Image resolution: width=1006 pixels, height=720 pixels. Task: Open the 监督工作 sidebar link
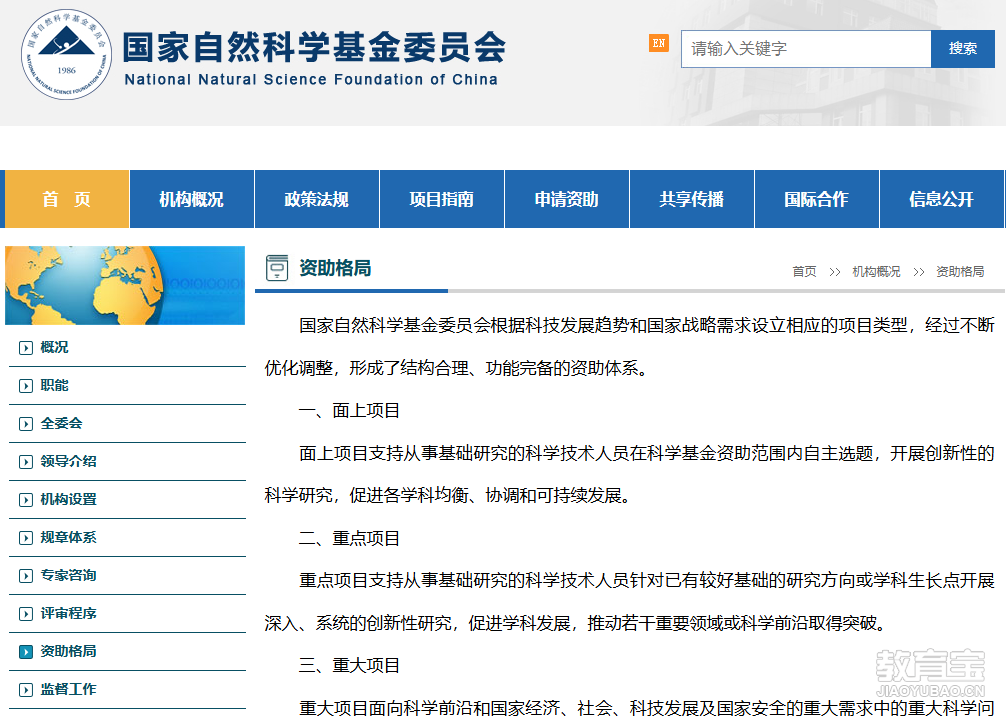pos(69,689)
